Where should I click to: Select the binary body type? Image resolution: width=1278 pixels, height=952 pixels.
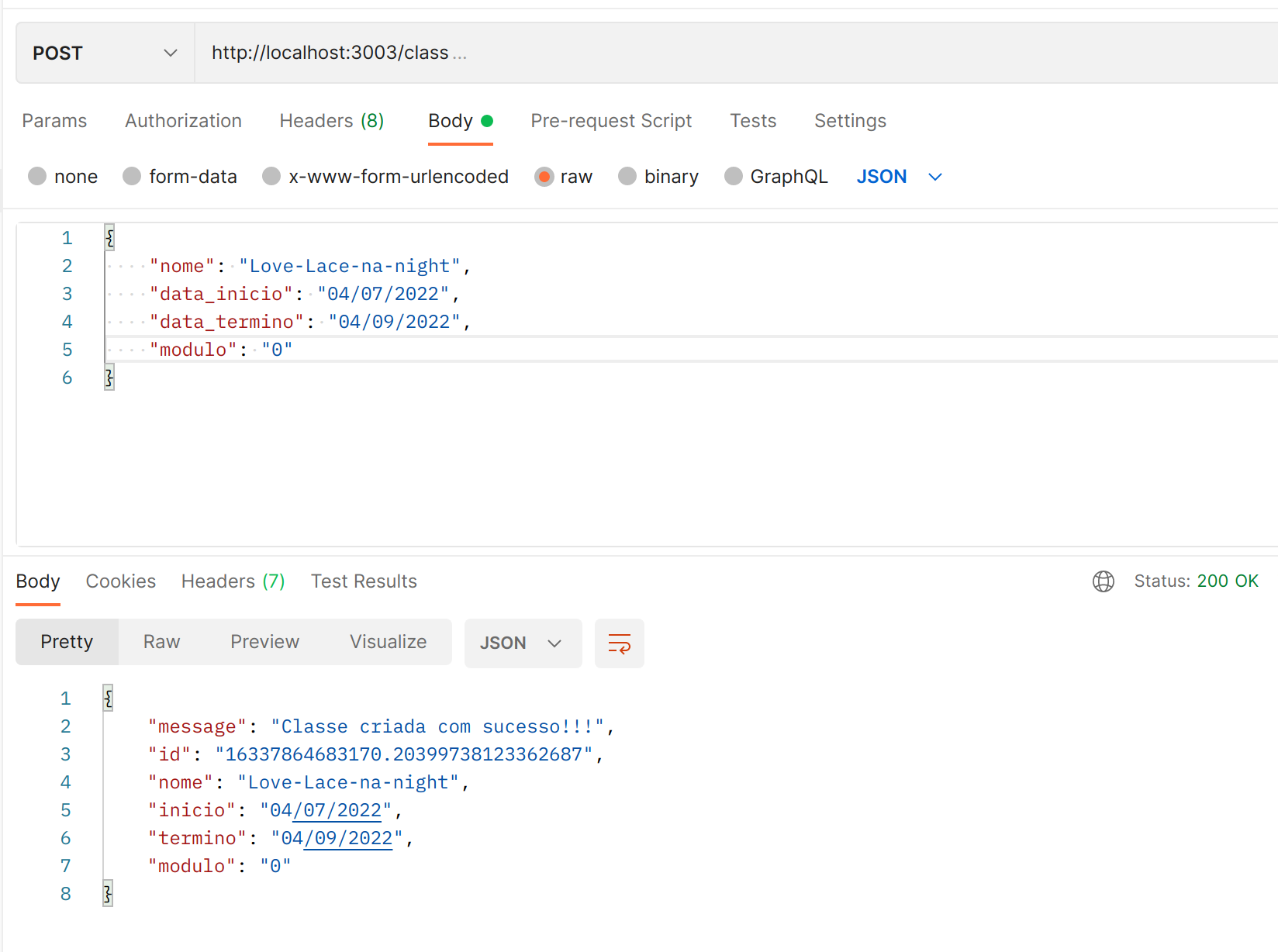tap(658, 176)
